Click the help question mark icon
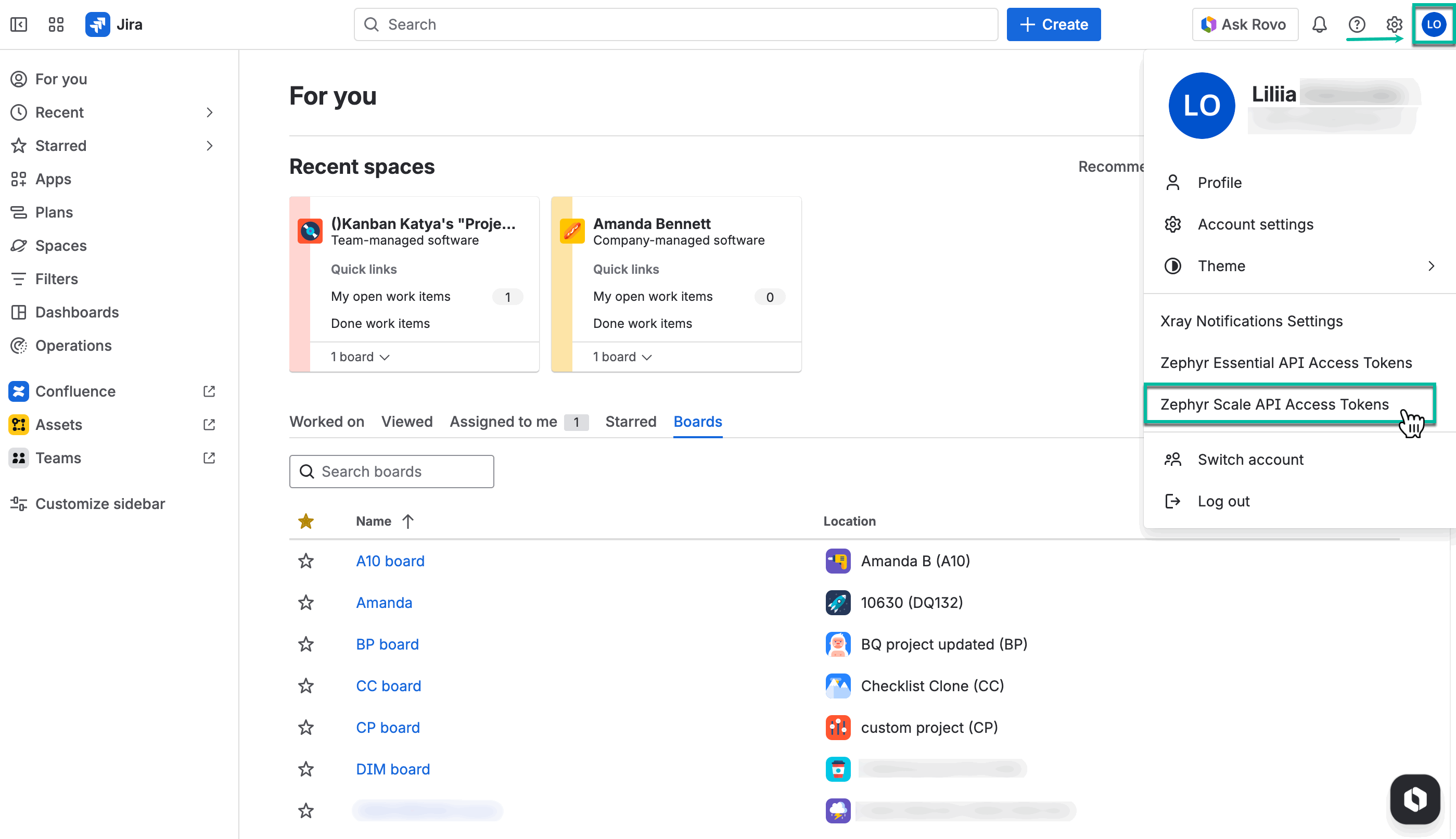This screenshot has height=839, width=1456. (x=1357, y=24)
